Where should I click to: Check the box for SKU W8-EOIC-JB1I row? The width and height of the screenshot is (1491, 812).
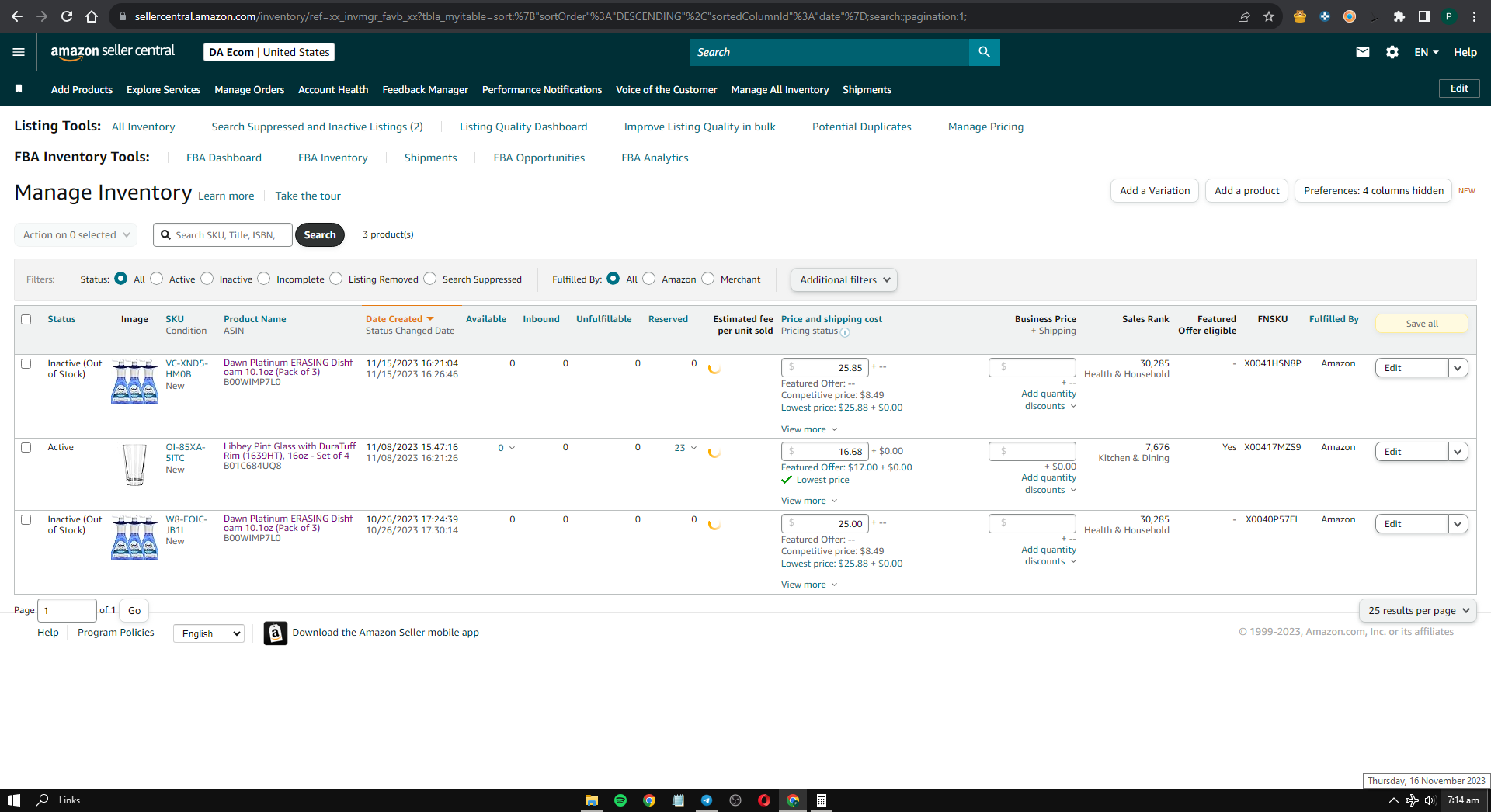tap(26, 519)
